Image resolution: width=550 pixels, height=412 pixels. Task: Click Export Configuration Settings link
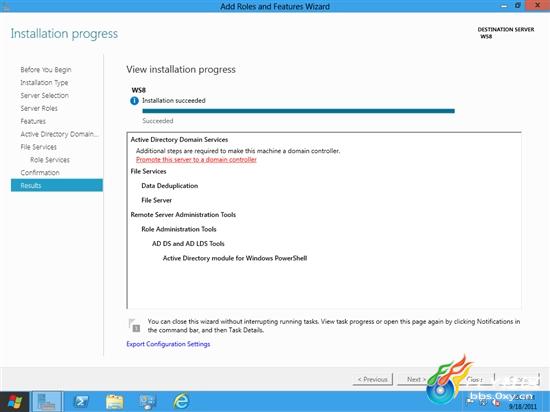click(x=168, y=344)
